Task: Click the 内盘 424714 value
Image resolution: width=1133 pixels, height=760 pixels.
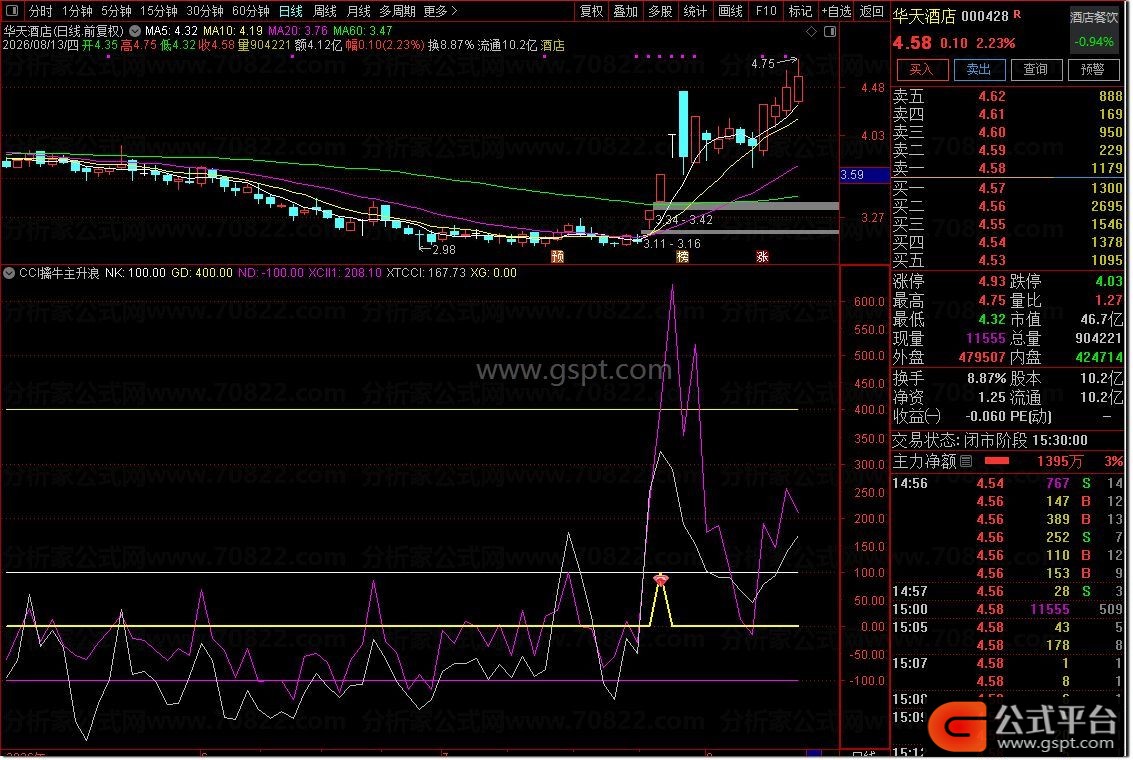Action: click(x=1099, y=357)
